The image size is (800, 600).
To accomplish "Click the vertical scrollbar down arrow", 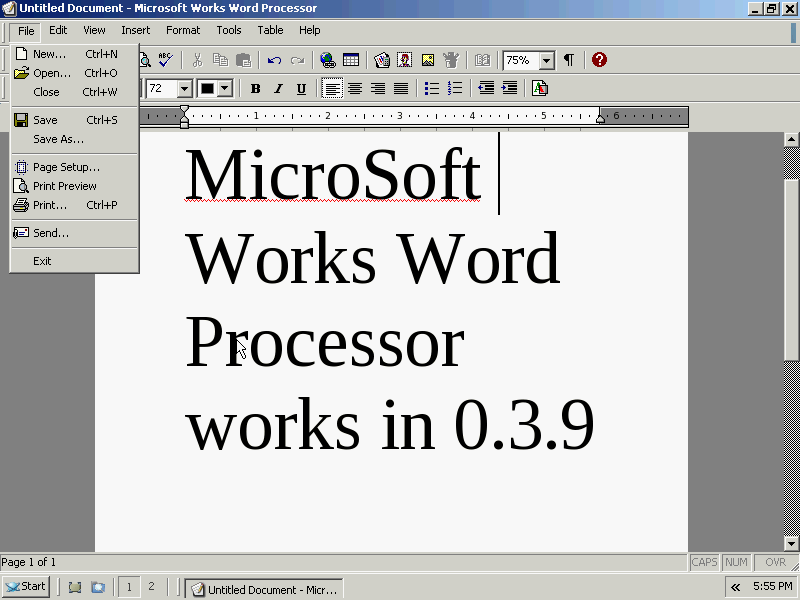I will click(x=791, y=543).
